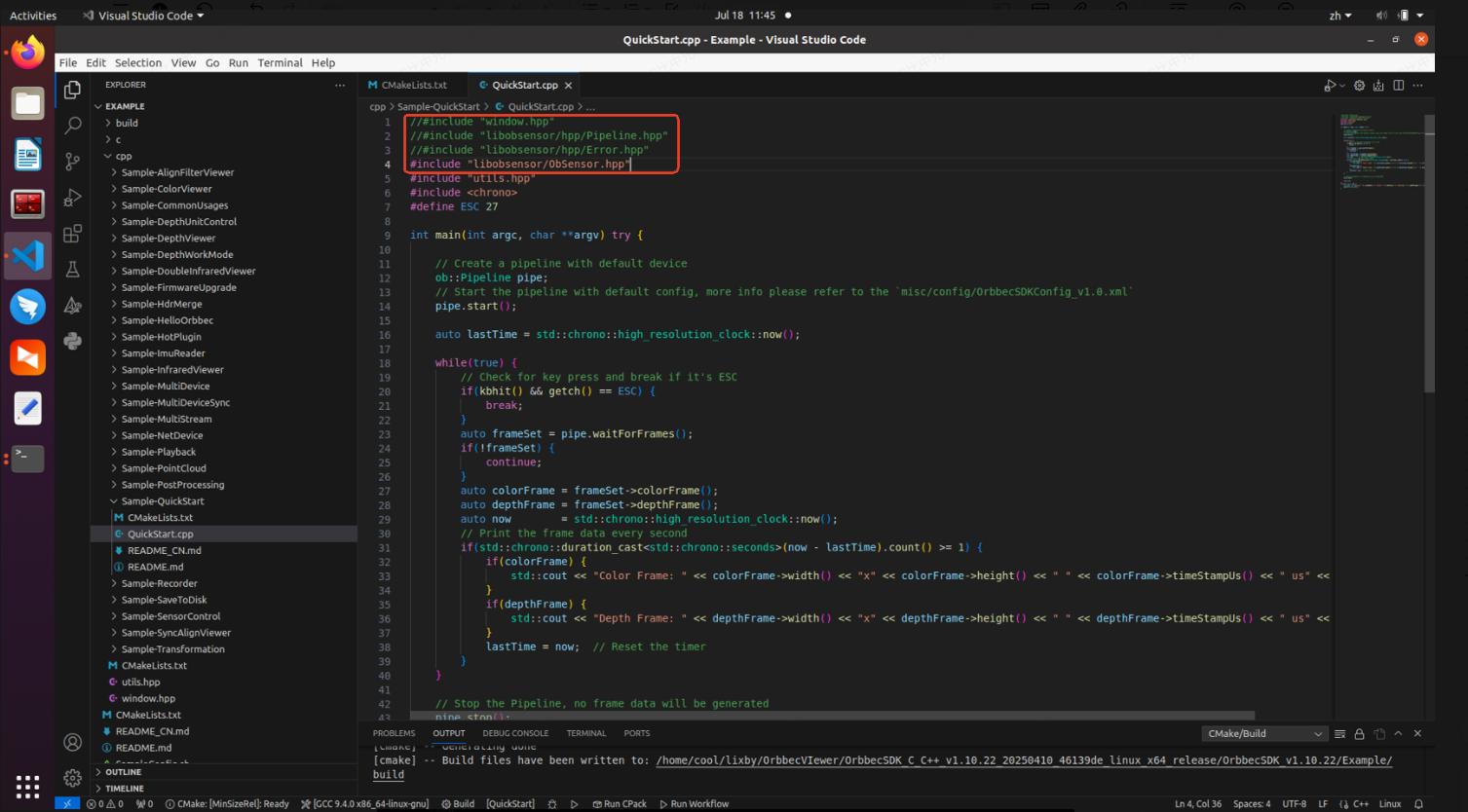This screenshot has height=812, width=1468.
Task: Expand the OUTLINE section
Action: coord(123,772)
